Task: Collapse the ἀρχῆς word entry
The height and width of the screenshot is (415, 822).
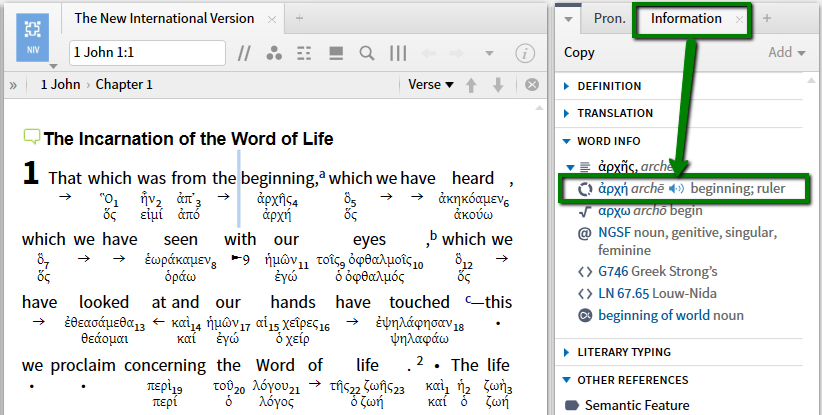Action: pyautogui.click(x=571, y=168)
